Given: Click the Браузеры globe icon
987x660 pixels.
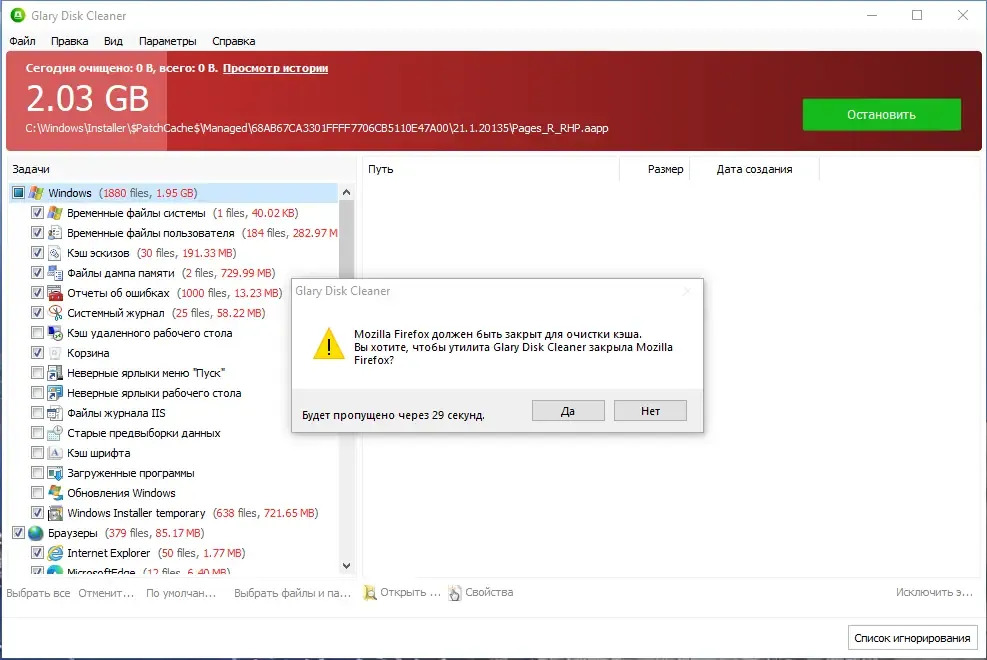Looking at the screenshot, I should (x=37, y=533).
